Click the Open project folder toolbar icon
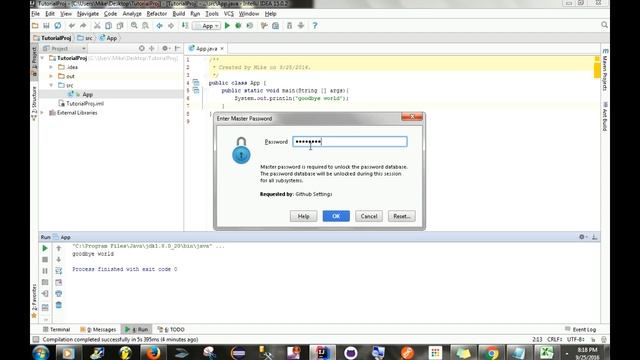640x360 pixels. click(x=35, y=26)
